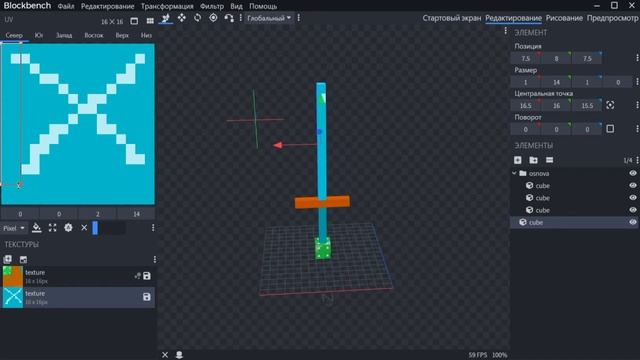Click the person icon in the bottom status bar
Viewport: 640px width, 360px height.
coord(179,355)
